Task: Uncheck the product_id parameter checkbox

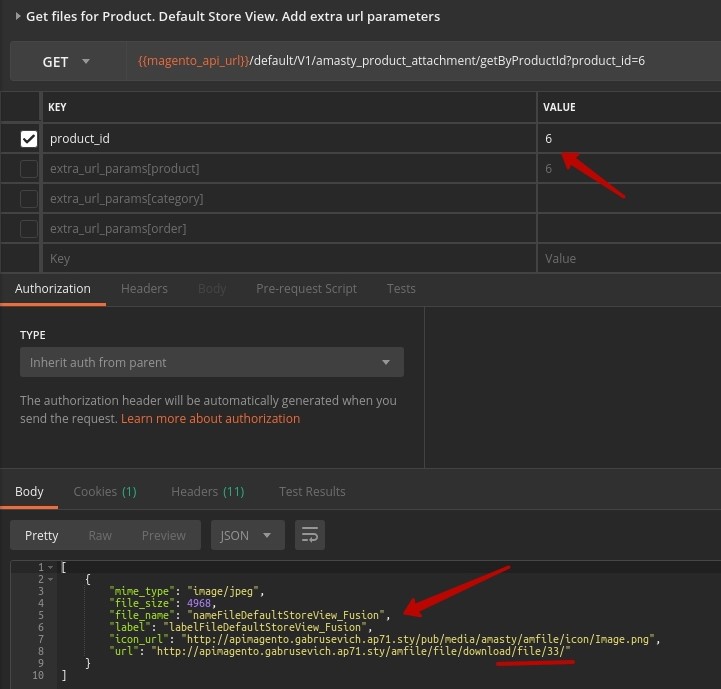Action: pyautogui.click(x=29, y=139)
